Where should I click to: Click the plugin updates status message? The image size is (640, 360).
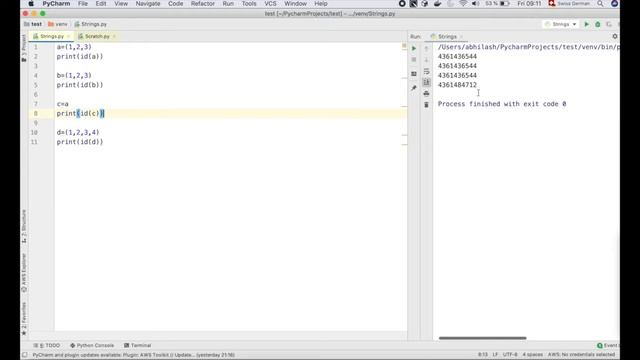[133, 355]
